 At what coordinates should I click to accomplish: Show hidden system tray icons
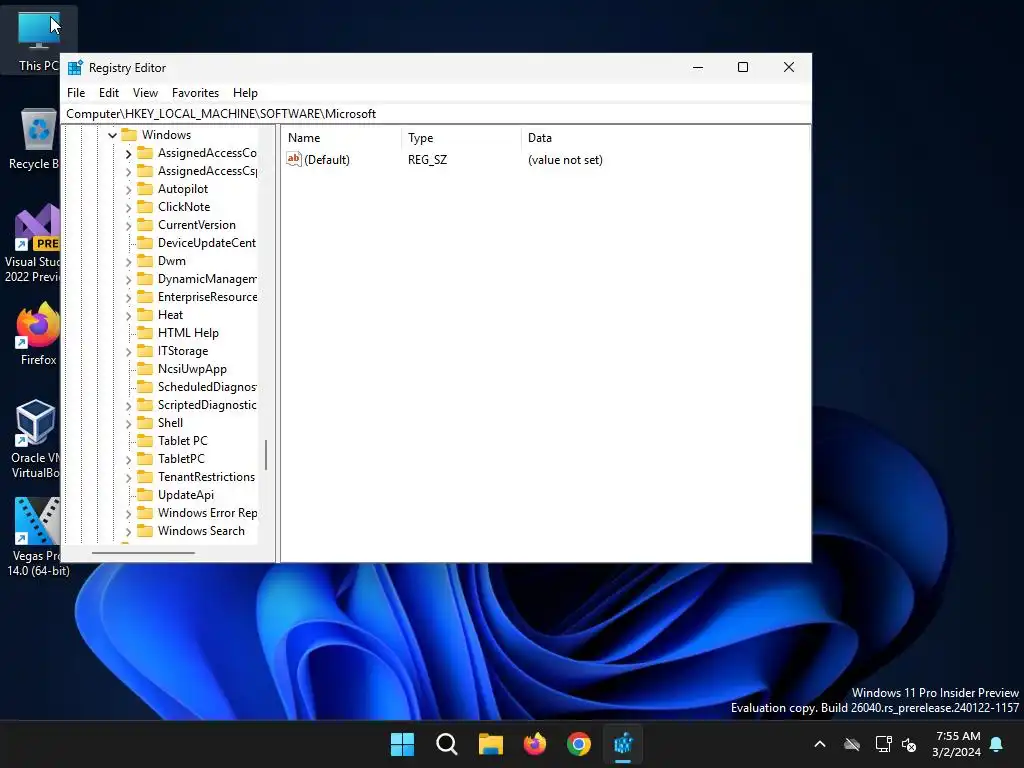pyautogui.click(x=820, y=744)
